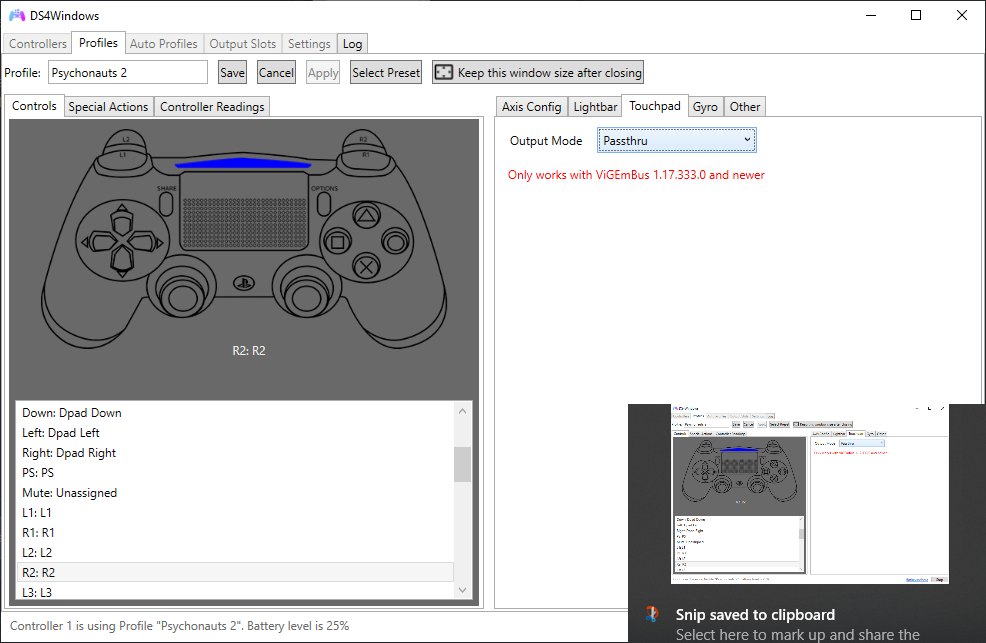The height and width of the screenshot is (643, 986).
Task: Click the Cross button on the controller image
Action: pos(367,267)
